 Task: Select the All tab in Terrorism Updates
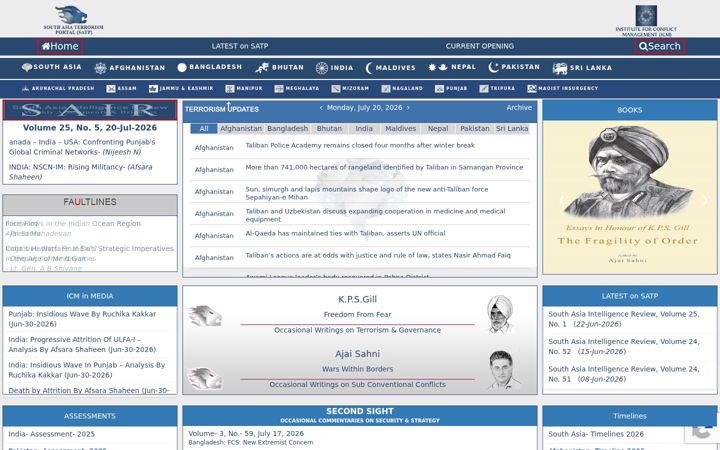click(x=204, y=129)
